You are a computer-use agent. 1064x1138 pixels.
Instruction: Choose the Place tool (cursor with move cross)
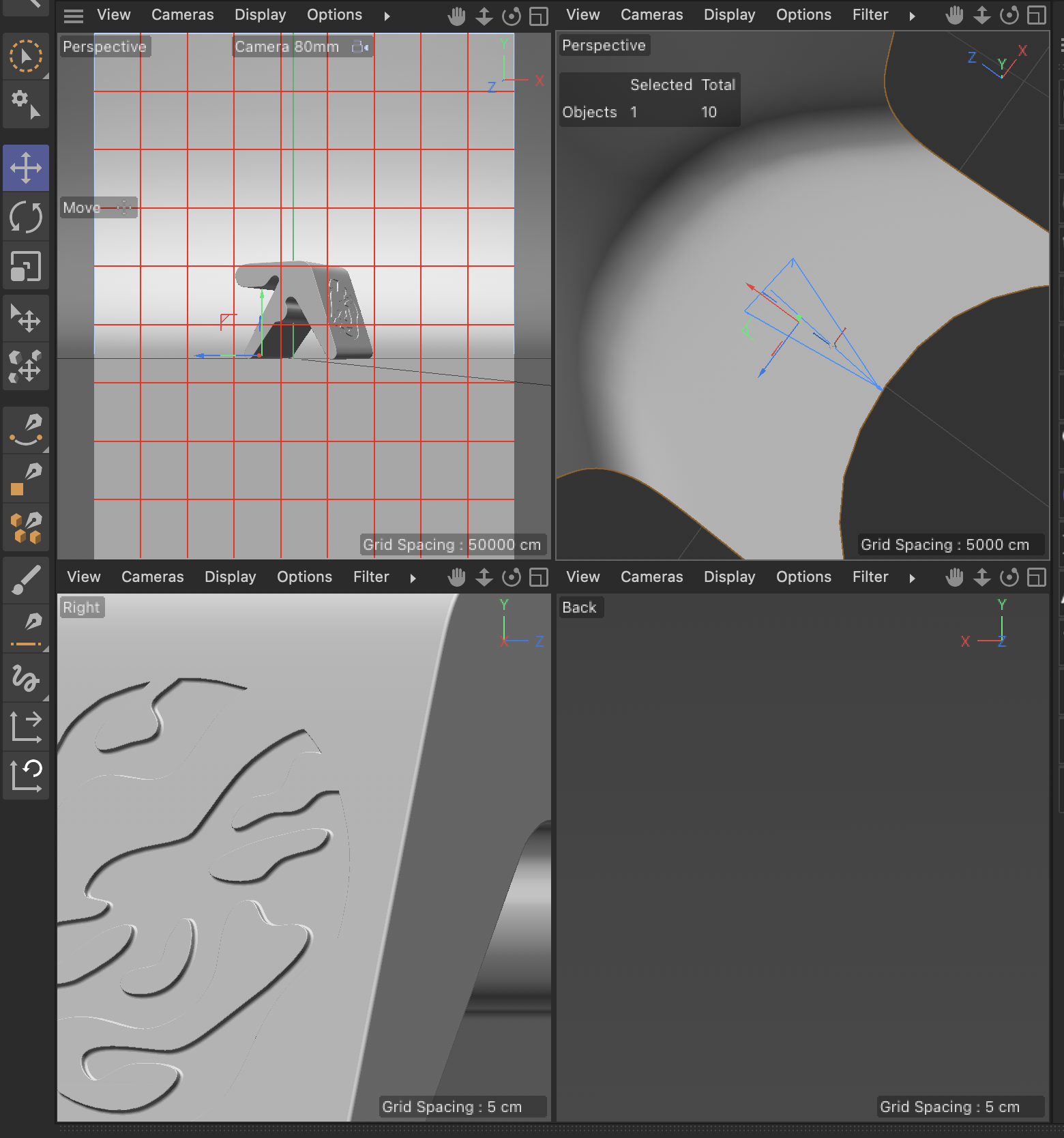click(x=26, y=318)
